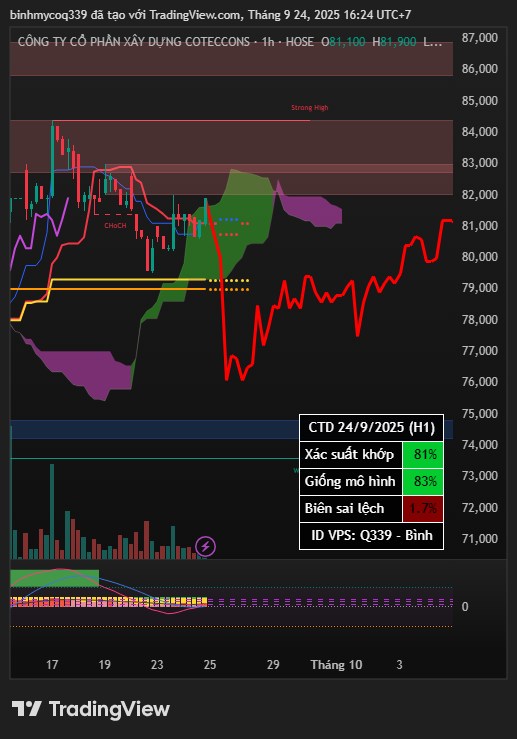Click the 0 label on indicator axis
Image resolution: width=517 pixels, height=739 pixels.
[465, 607]
